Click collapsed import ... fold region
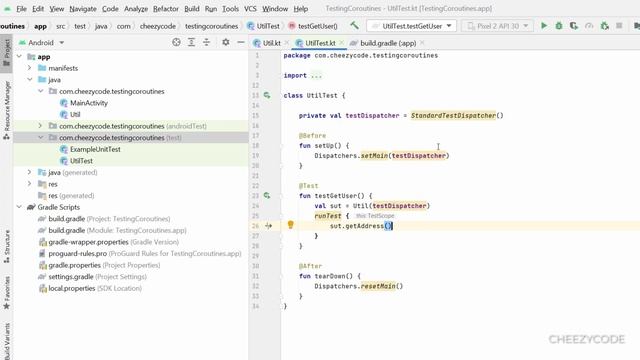The width and height of the screenshot is (640, 360). (x=316, y=76)
